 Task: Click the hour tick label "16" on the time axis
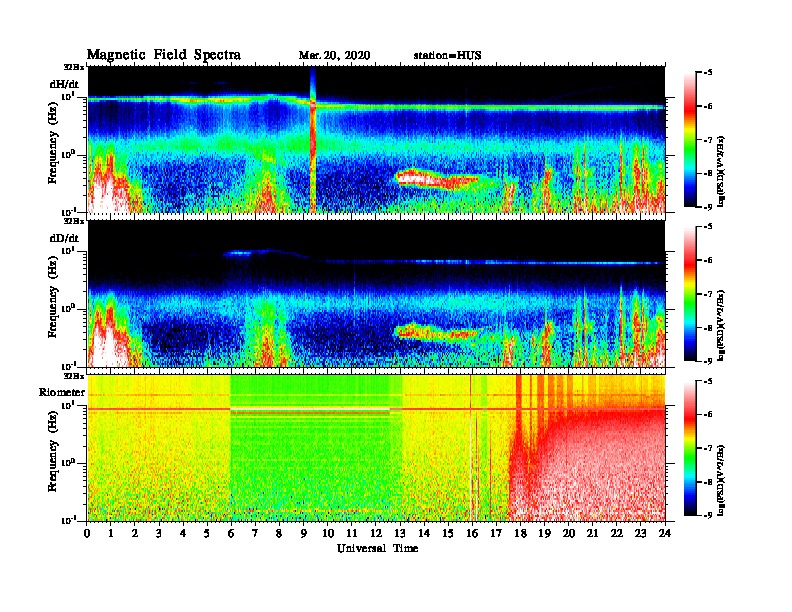pyautogui.click(x=472, y=533)
